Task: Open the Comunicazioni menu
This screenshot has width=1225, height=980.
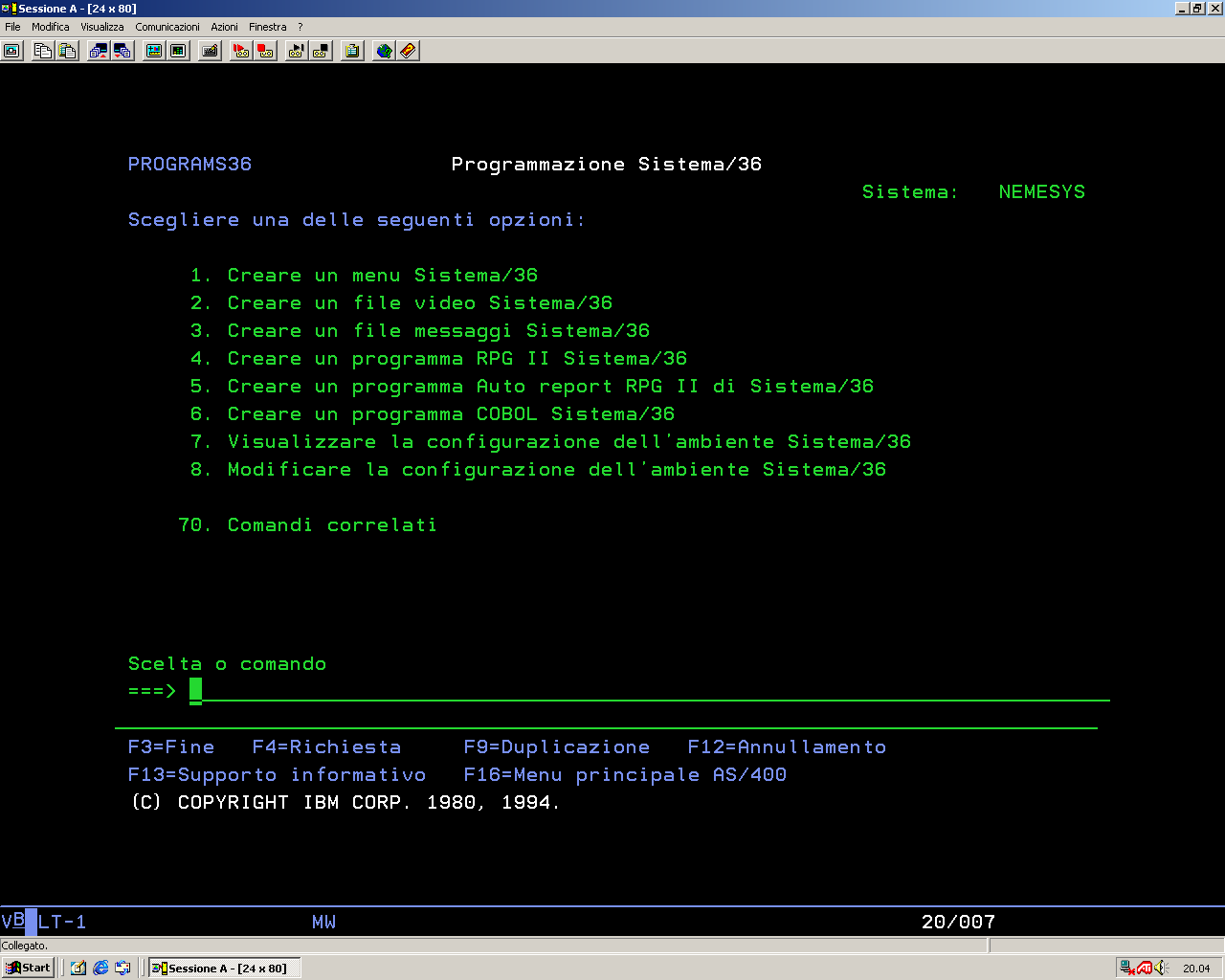Action: click(167, 27)
